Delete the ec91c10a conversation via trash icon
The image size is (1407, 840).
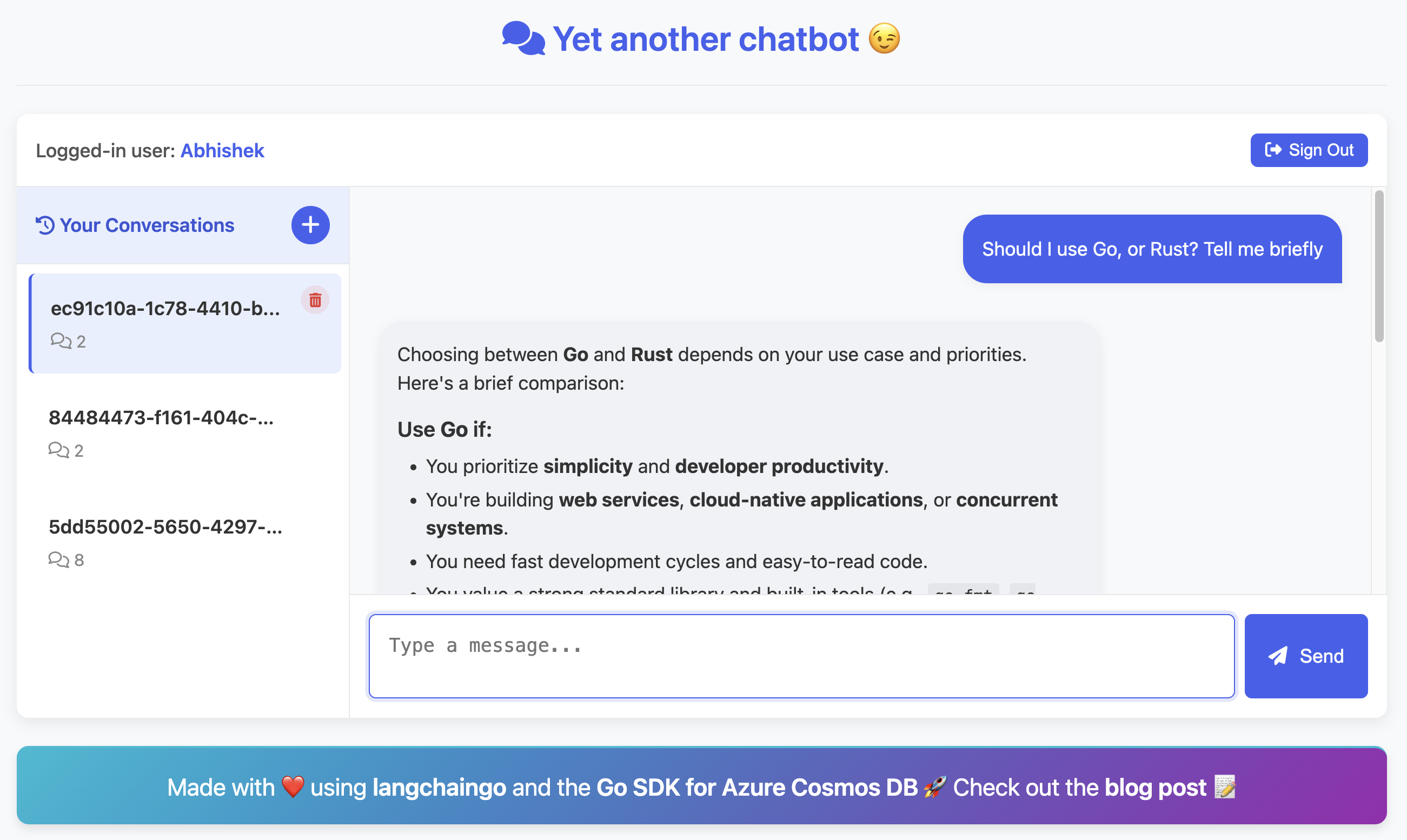point(315,300)
